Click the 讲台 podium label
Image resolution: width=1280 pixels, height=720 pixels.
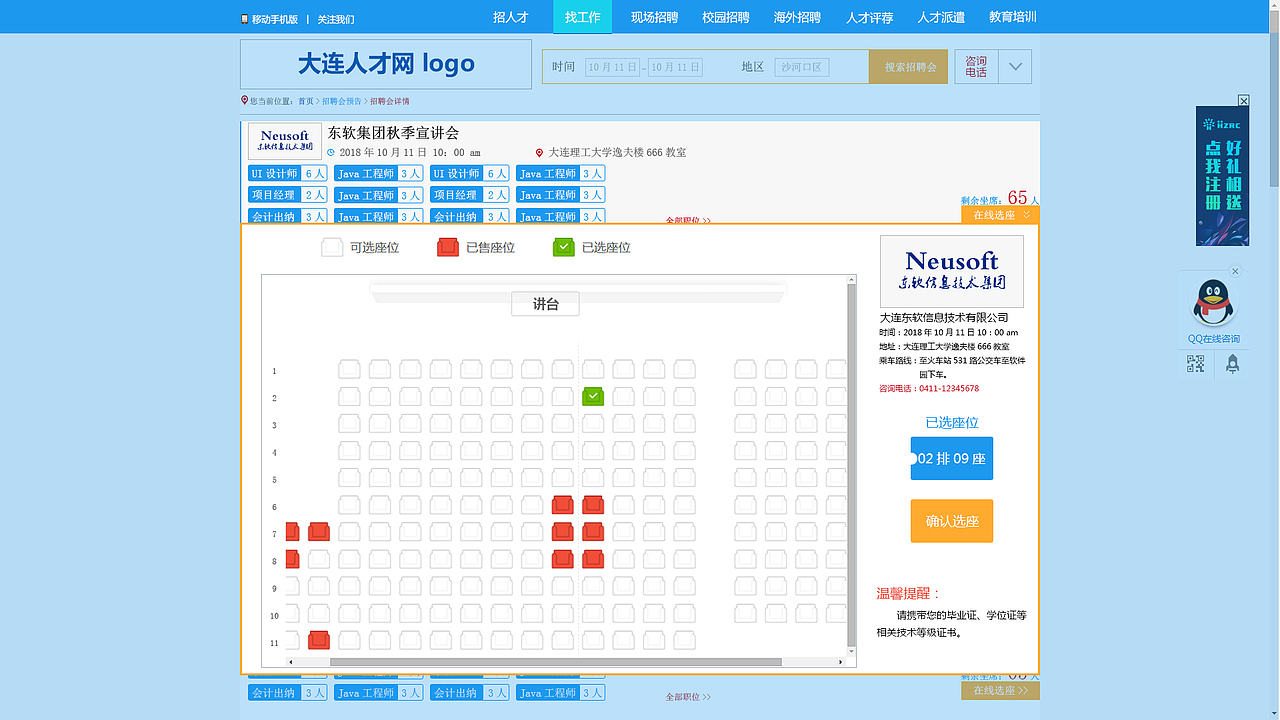point(545,304)
